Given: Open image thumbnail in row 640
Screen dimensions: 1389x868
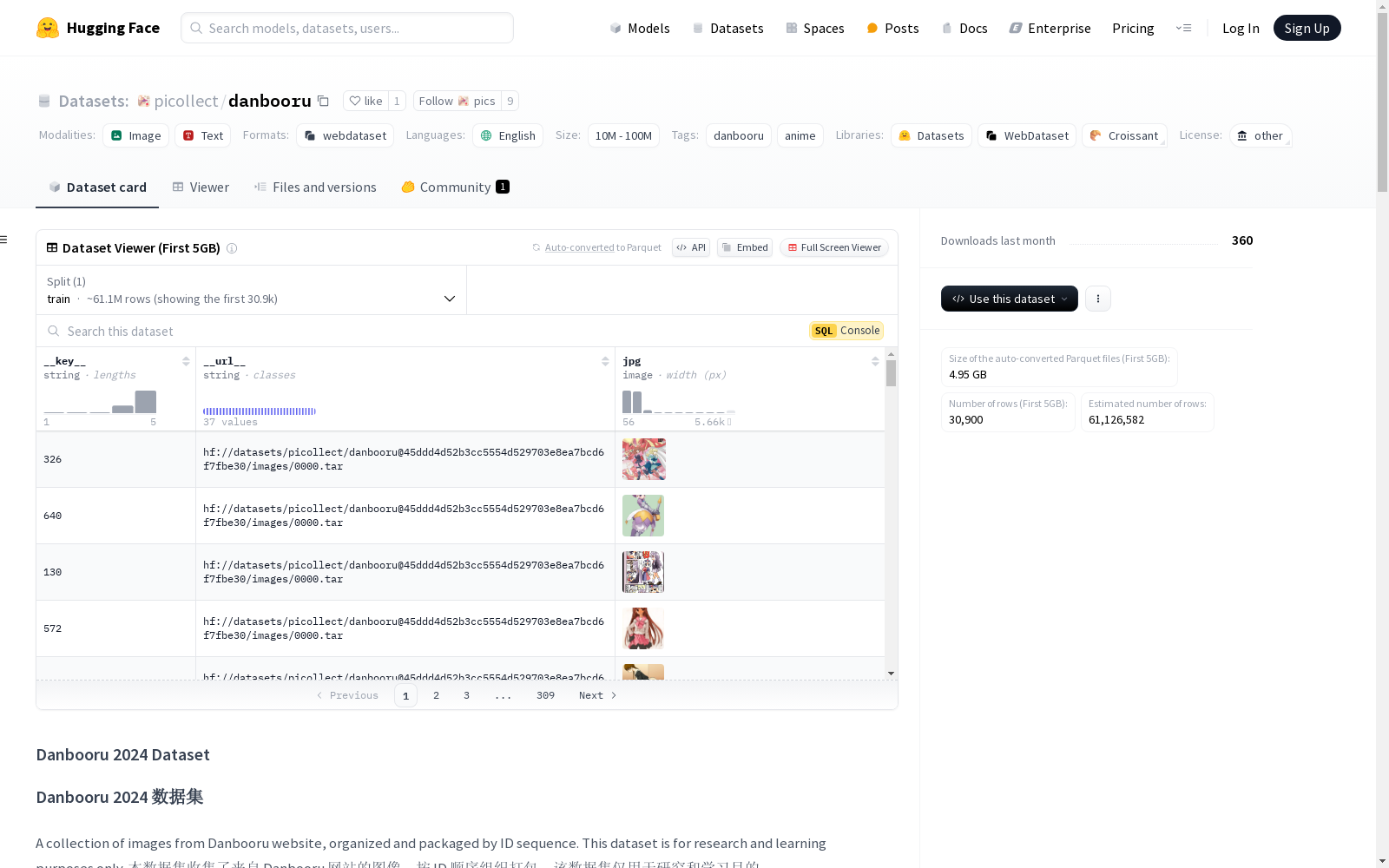Looking at the screenshot, I should (x=643, y=516).
